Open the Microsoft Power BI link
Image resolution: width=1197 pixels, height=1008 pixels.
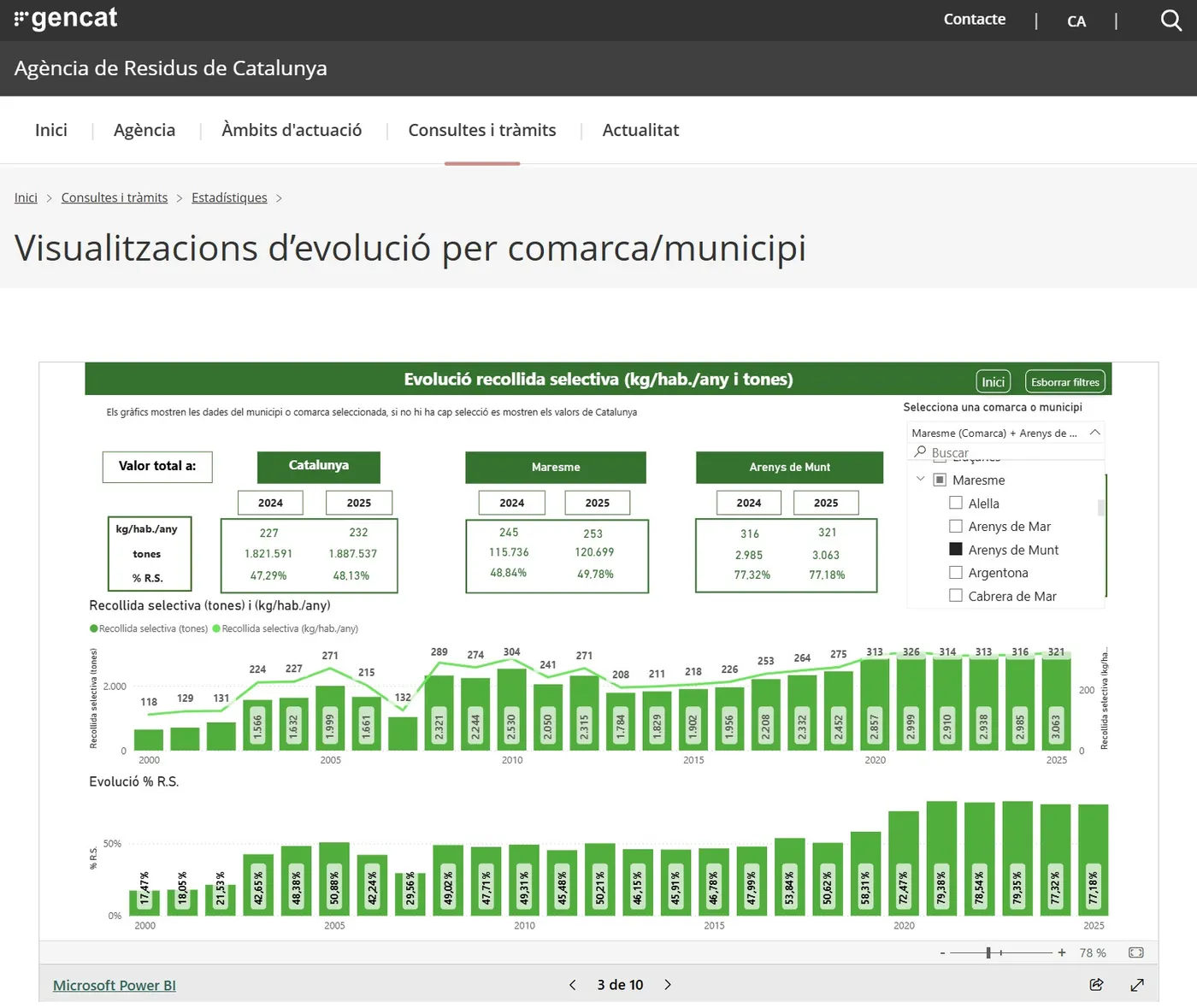coord(115,985)
